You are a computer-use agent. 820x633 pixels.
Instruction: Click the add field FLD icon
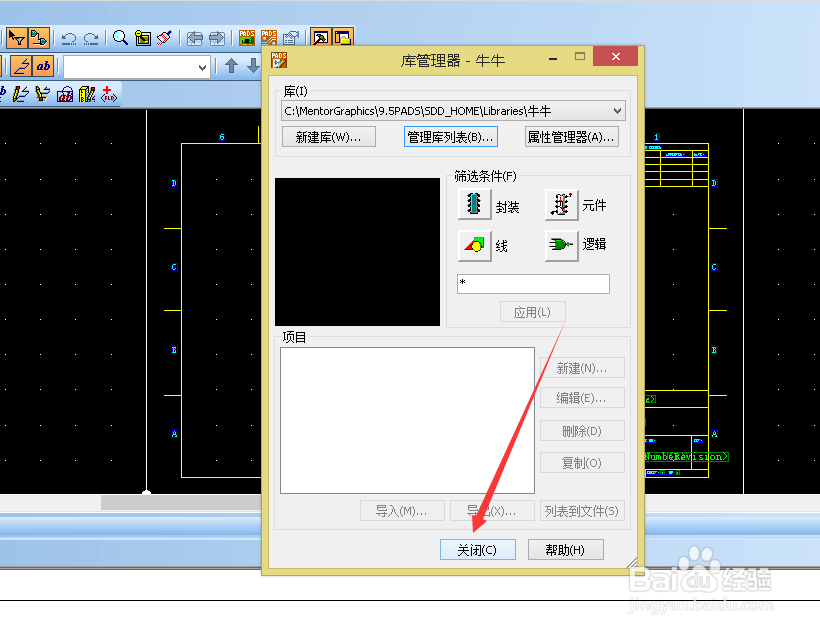[x=109, y=94]
